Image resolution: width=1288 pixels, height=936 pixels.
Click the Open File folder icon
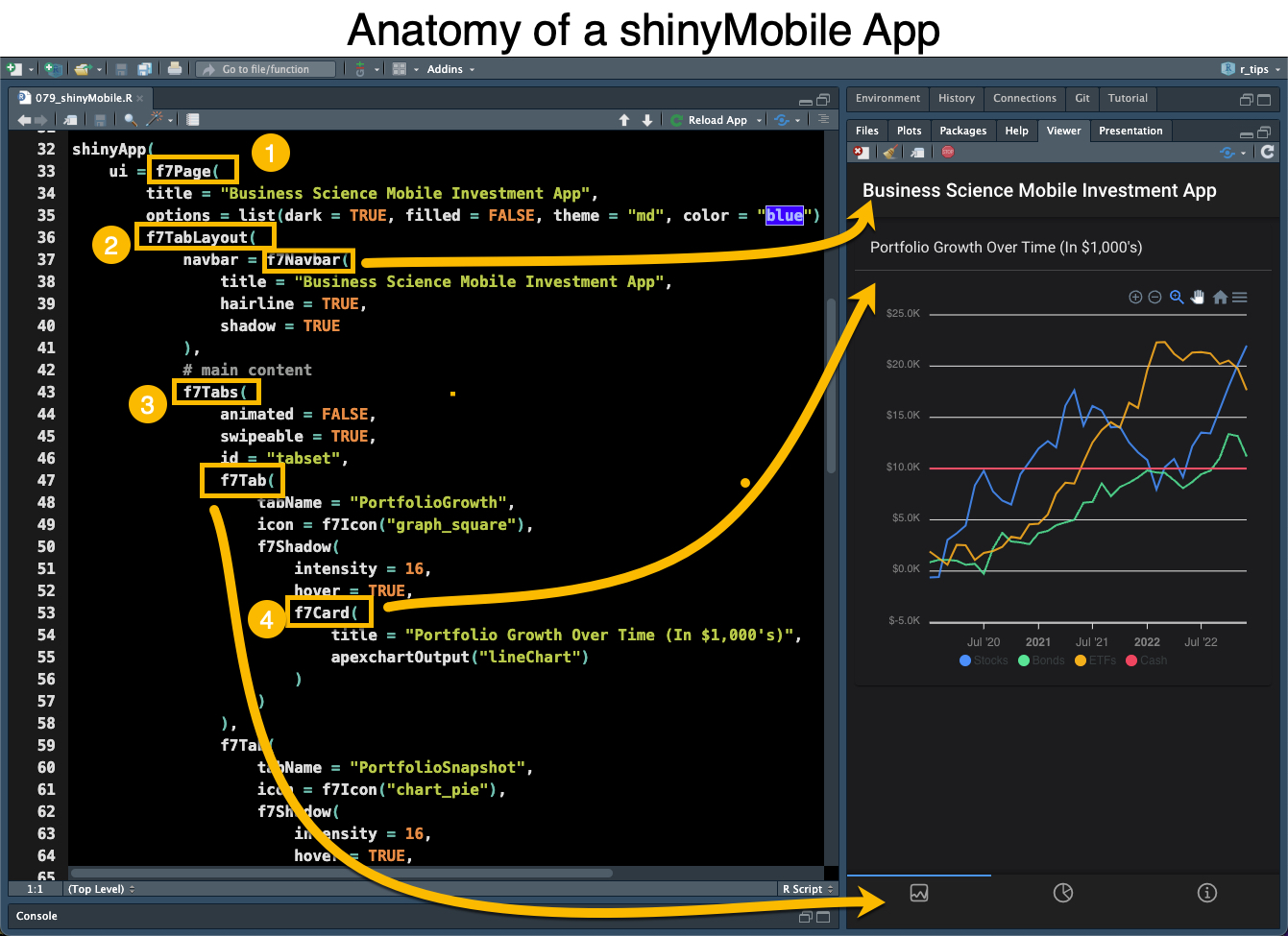[x=82, y=69]
